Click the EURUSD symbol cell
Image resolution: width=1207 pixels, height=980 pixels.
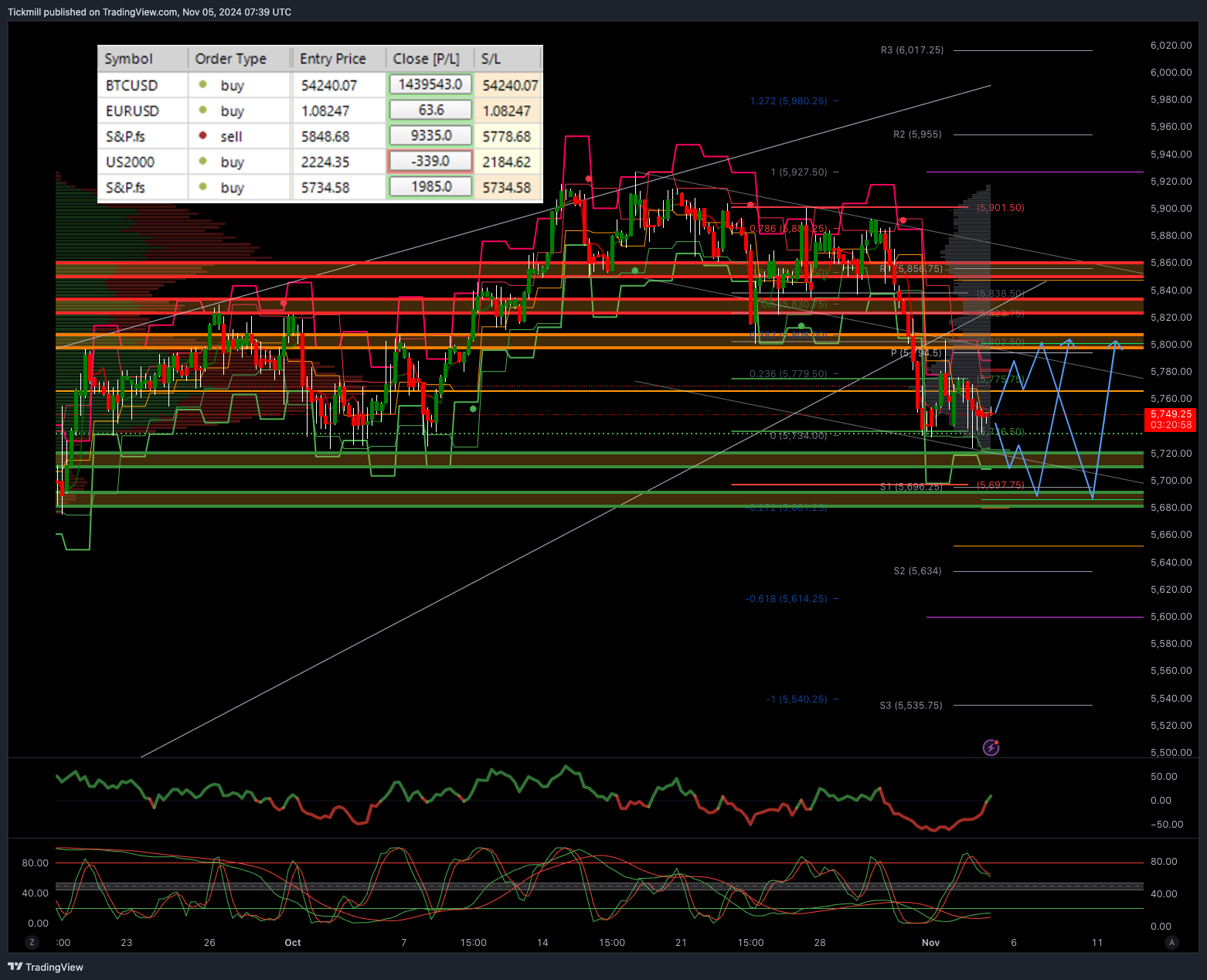[x=143, y=111]
